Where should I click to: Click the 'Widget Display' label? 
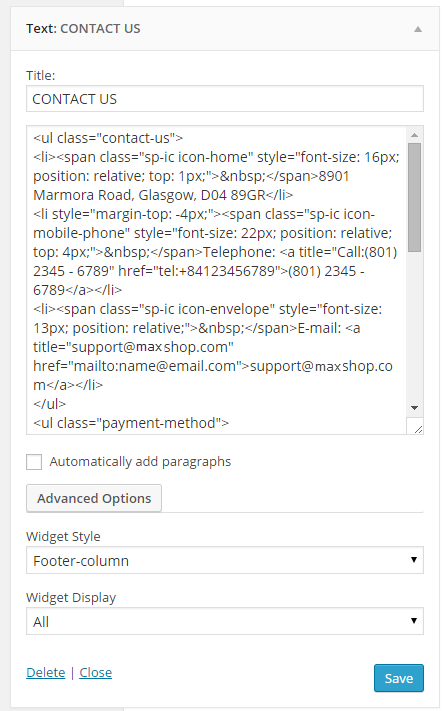71,598
